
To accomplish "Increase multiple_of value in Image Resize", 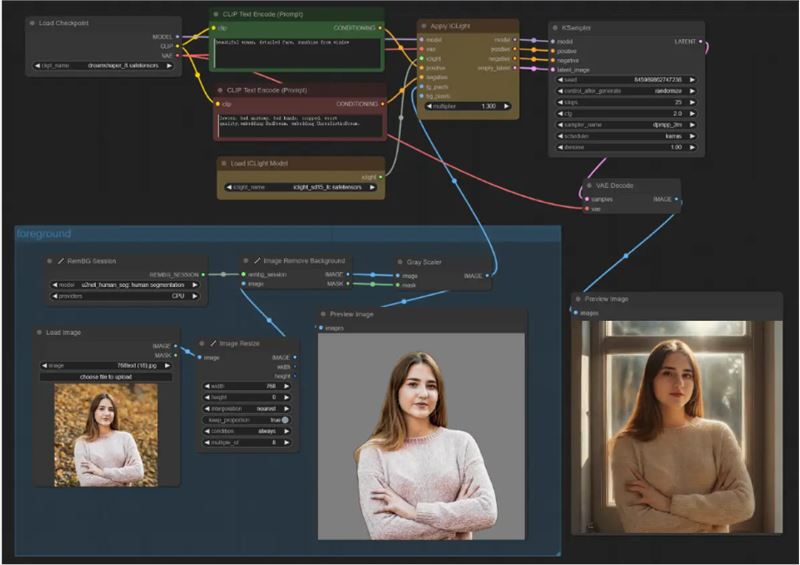I will pos(287,443).
